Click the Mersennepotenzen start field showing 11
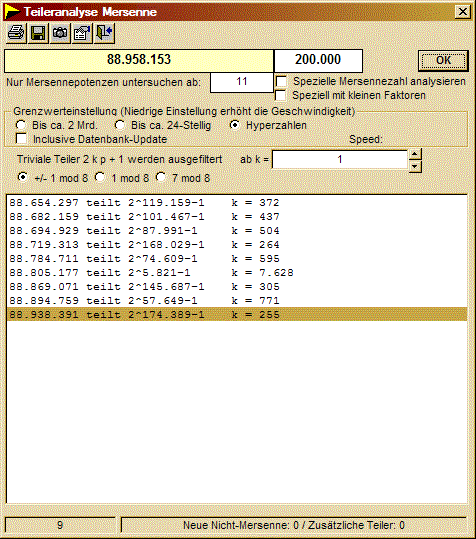Viewport: 476px width, 539px height. [x=242, y=82]
